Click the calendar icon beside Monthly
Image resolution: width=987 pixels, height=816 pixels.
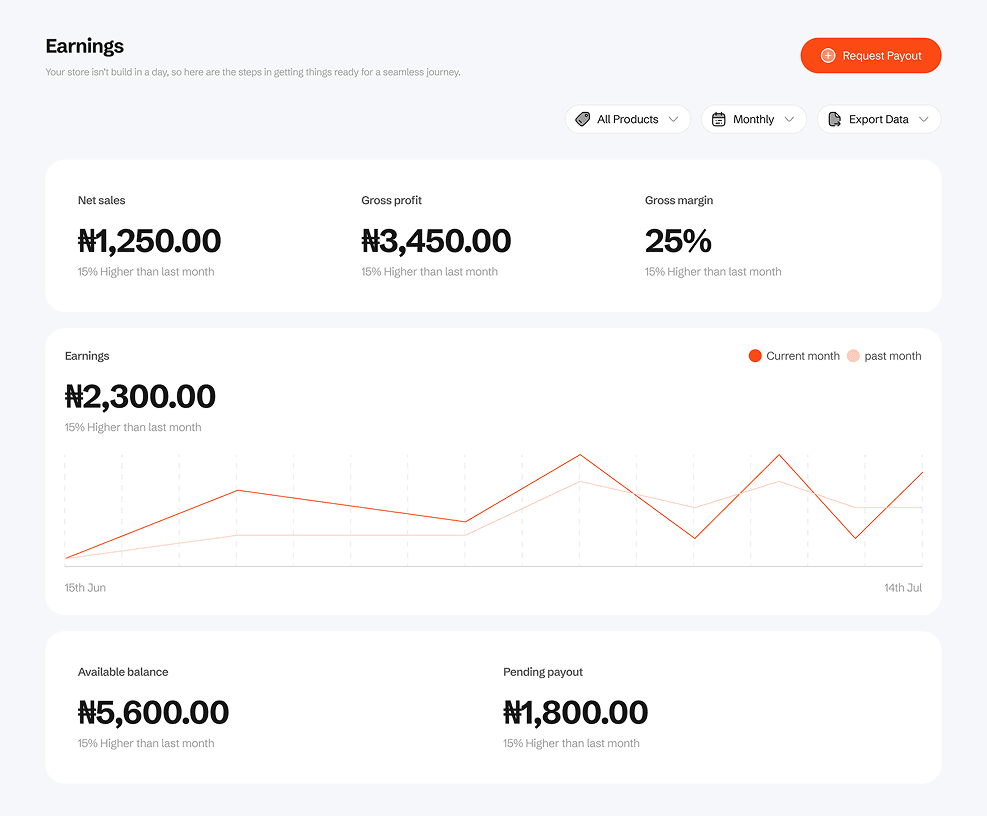click(718, 119)
